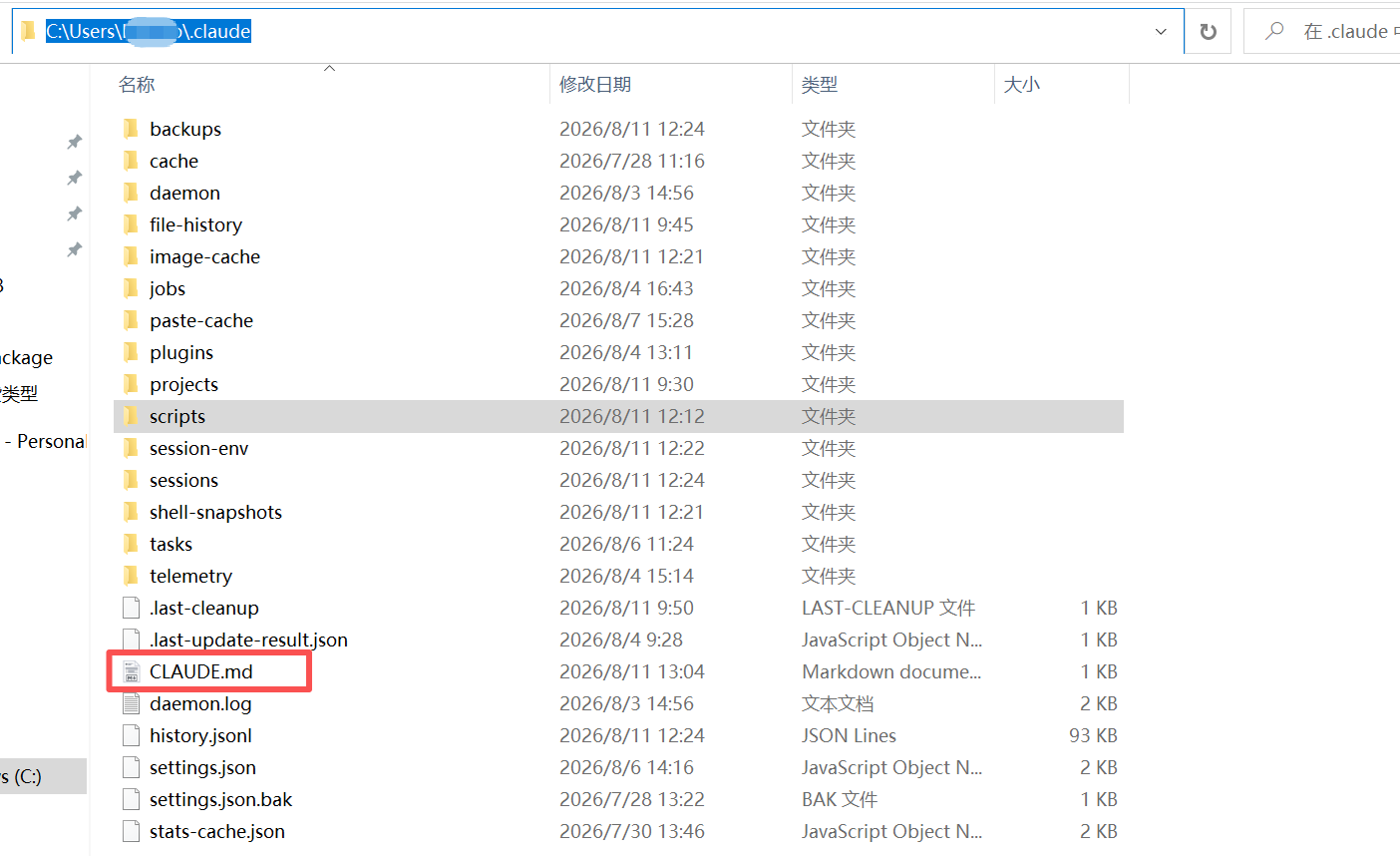Image resolution: width=1400 pixels, height=856 pixels.
Task: Open the address bar history dropdown
Action: click(x=1161, y=32)
